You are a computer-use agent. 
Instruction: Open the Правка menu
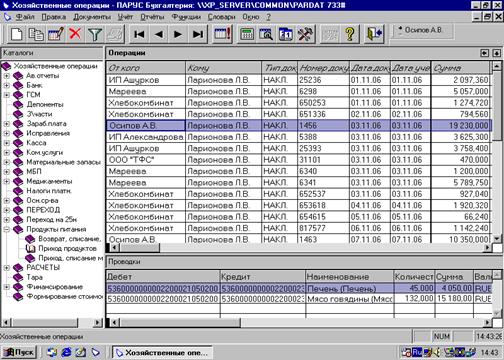pos(53,17)
